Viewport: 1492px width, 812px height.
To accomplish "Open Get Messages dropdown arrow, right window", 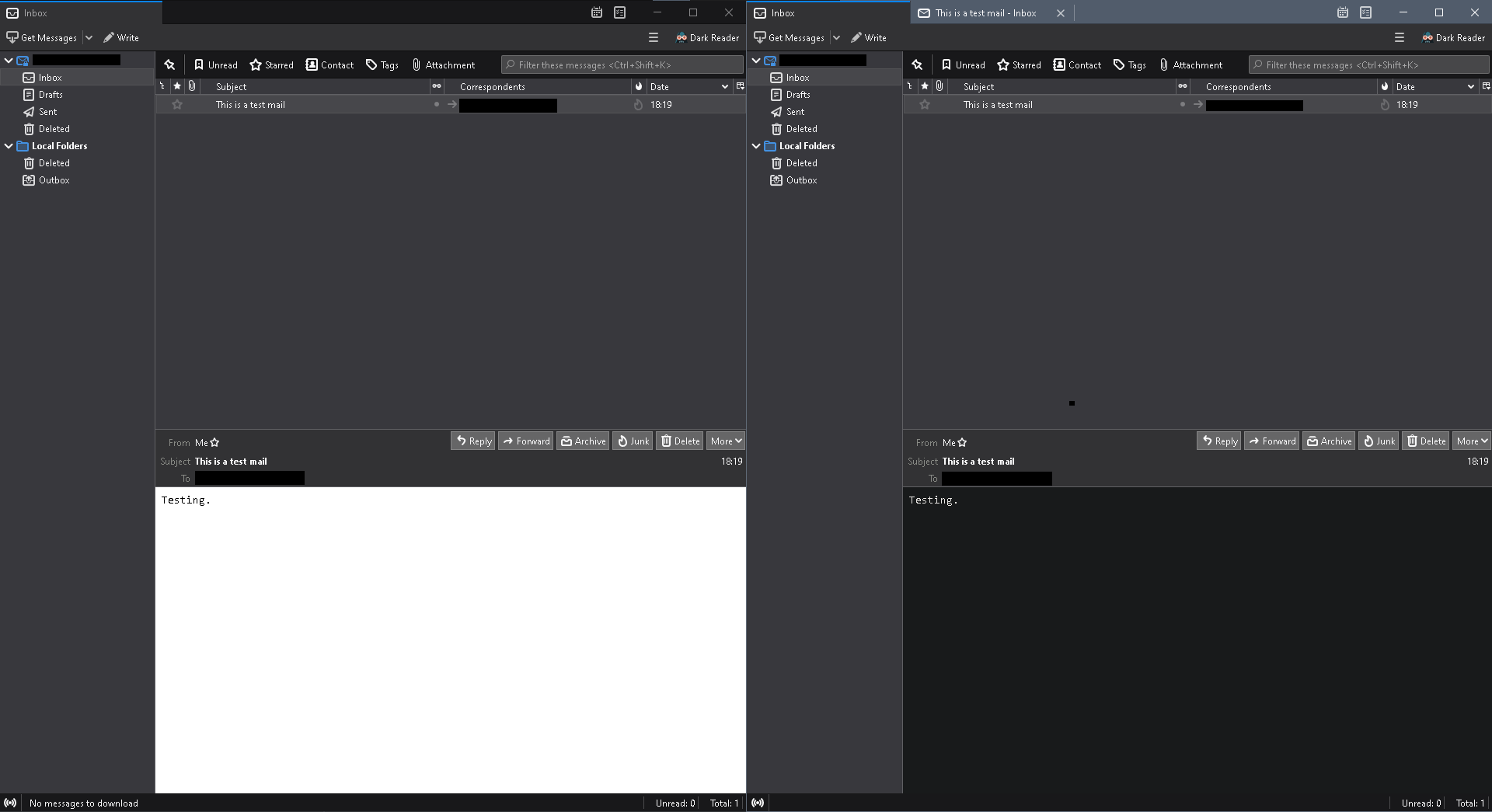I will [836, 37].
